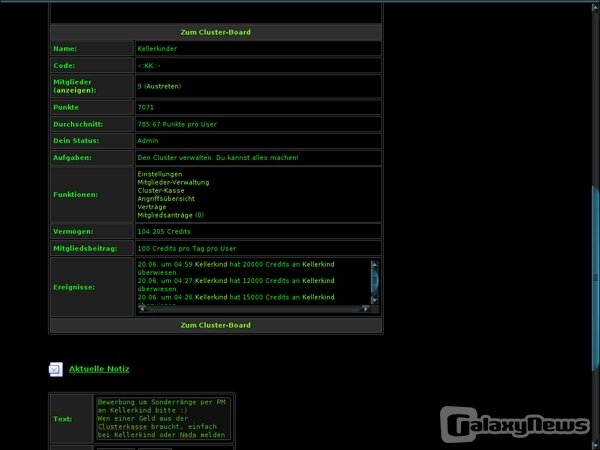Image resolution: width=600 pixels, height=450 pixels.
Task: Click the Ereignisse entry from 04:26
Action: pyautogui.click(x=236, y=297)
